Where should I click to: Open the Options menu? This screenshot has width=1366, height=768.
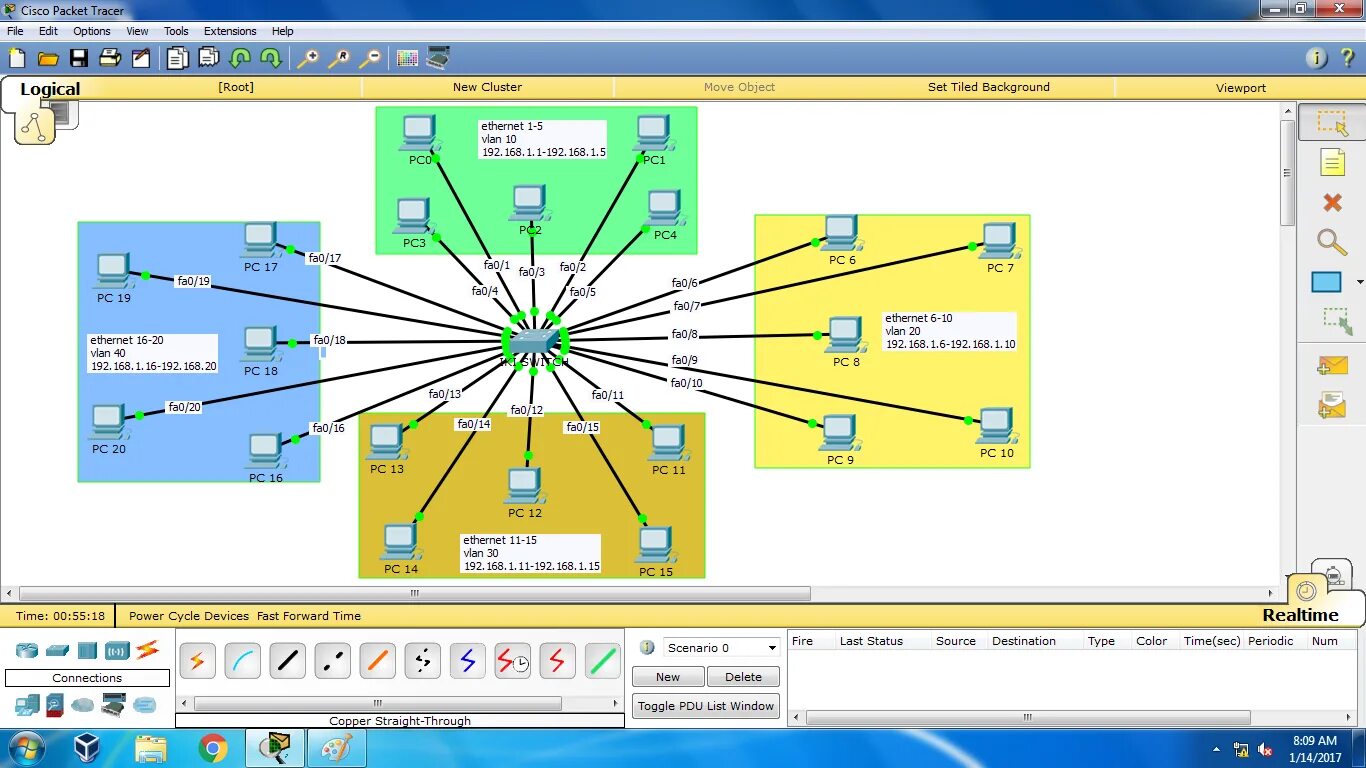pos(92,31)
